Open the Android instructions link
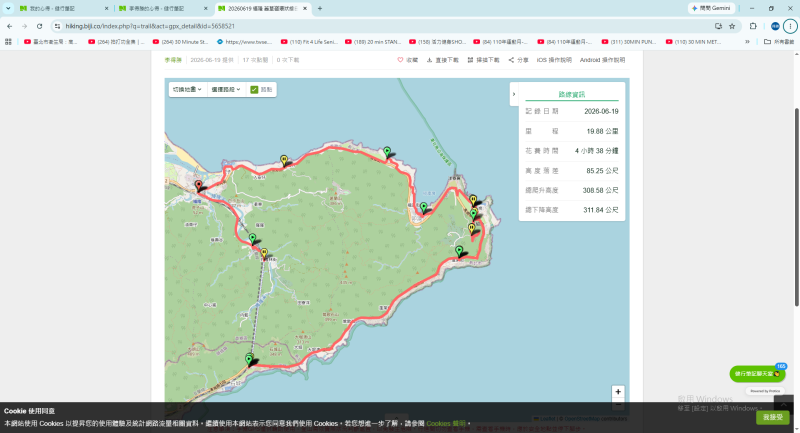Viewport: 800px width, 433px height. pos(602,60)
